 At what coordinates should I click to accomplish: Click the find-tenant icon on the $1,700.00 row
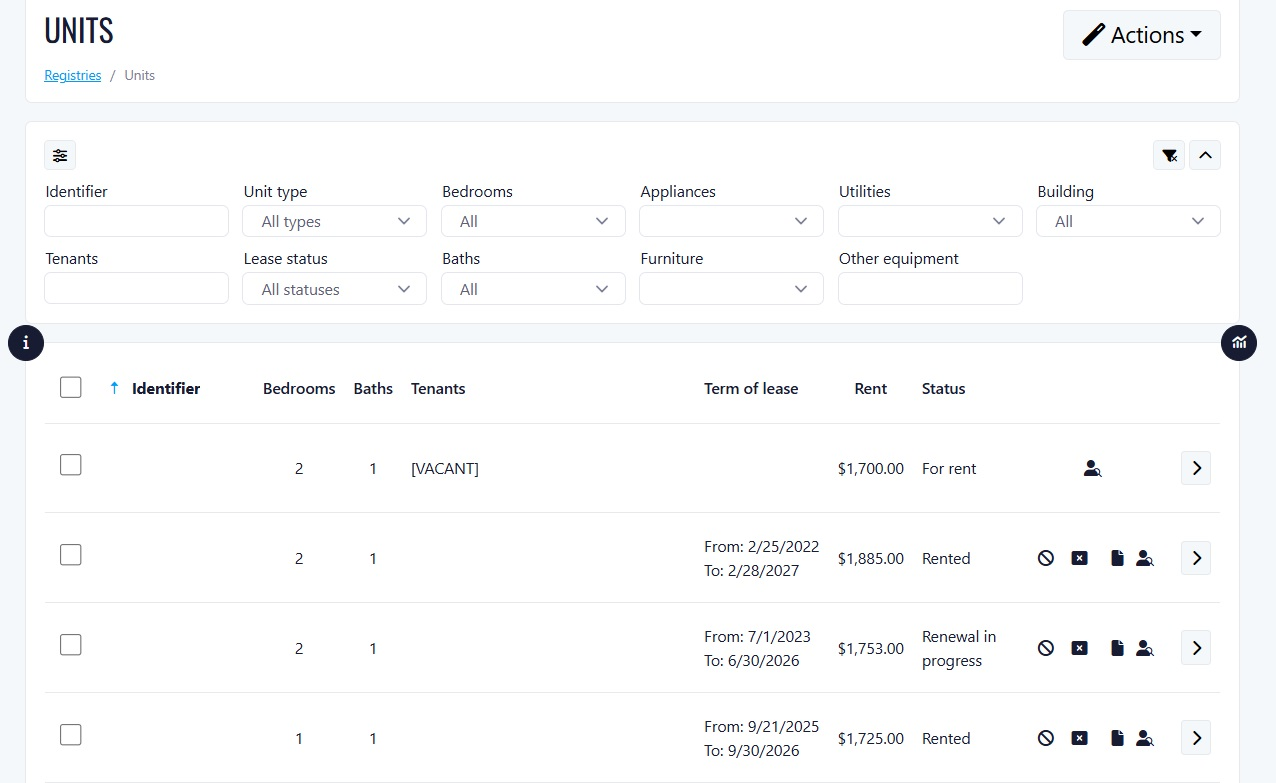[1092, 468]
